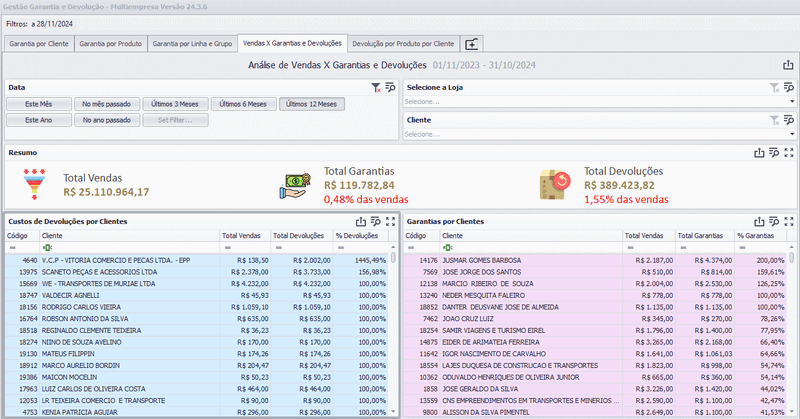Maximize Garantias por Clientes panel
Viewport: 800px width, 419px height.
pyautogui.click(x=789, y=221)
